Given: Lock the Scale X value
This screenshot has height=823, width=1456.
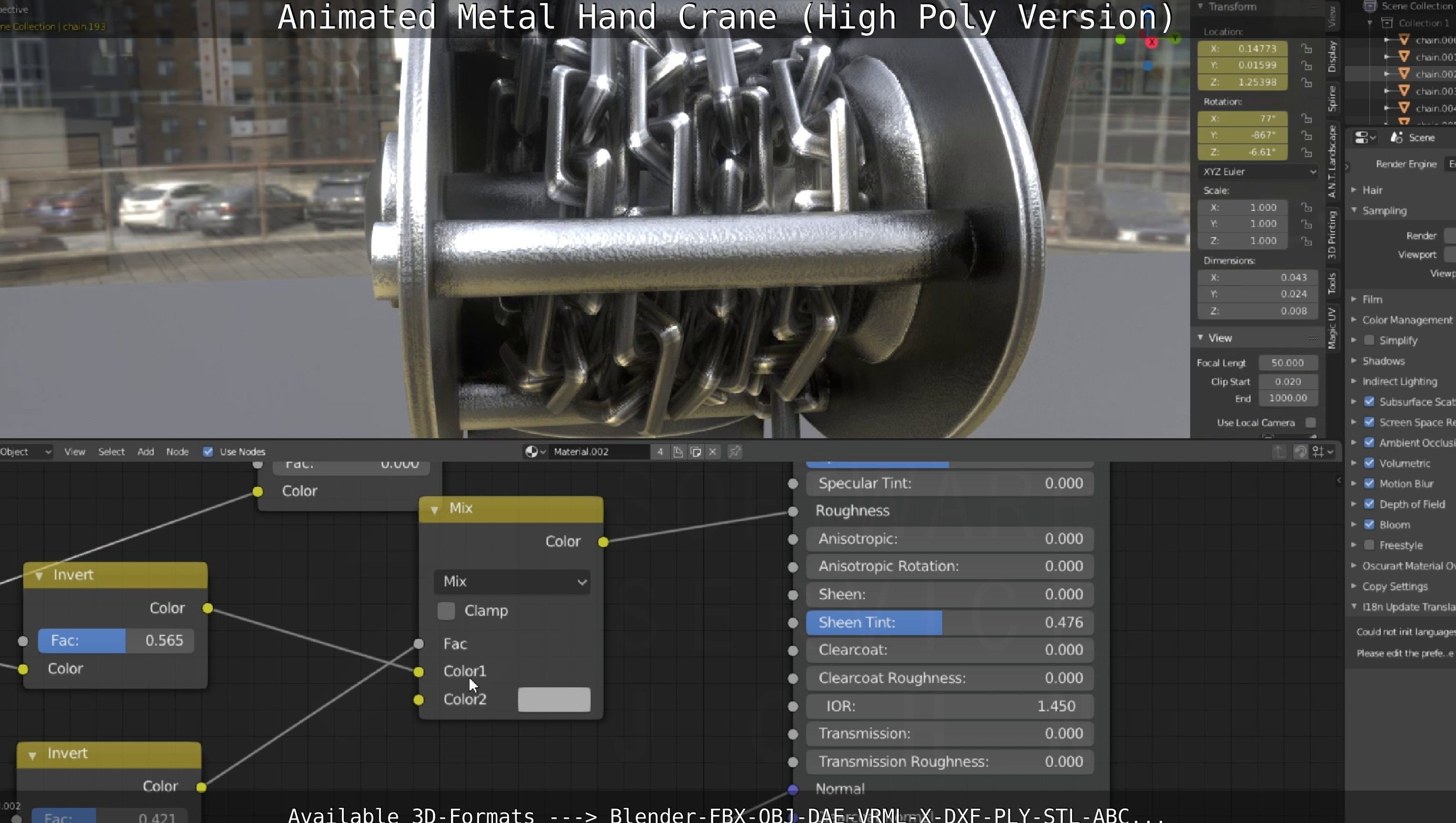Looking at the screenshot, I should point(1306,208).
